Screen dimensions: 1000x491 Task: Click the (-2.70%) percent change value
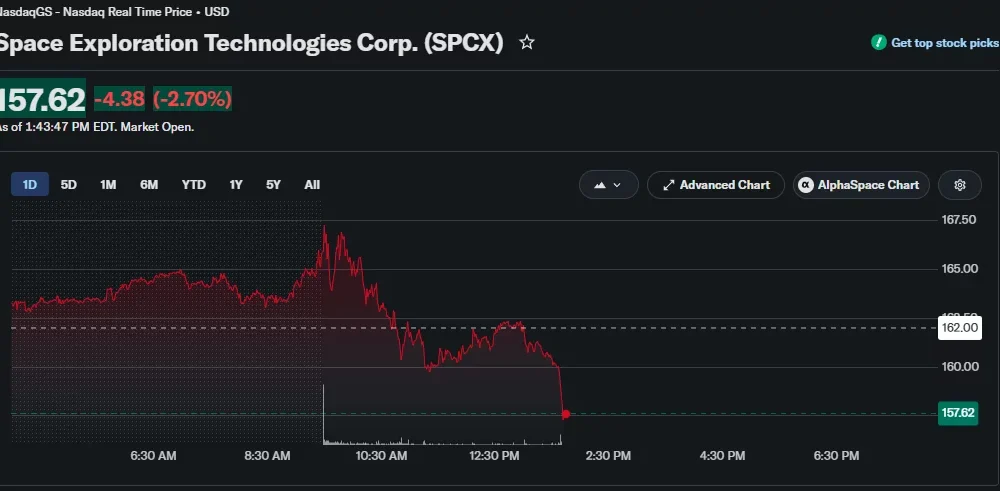192,99
